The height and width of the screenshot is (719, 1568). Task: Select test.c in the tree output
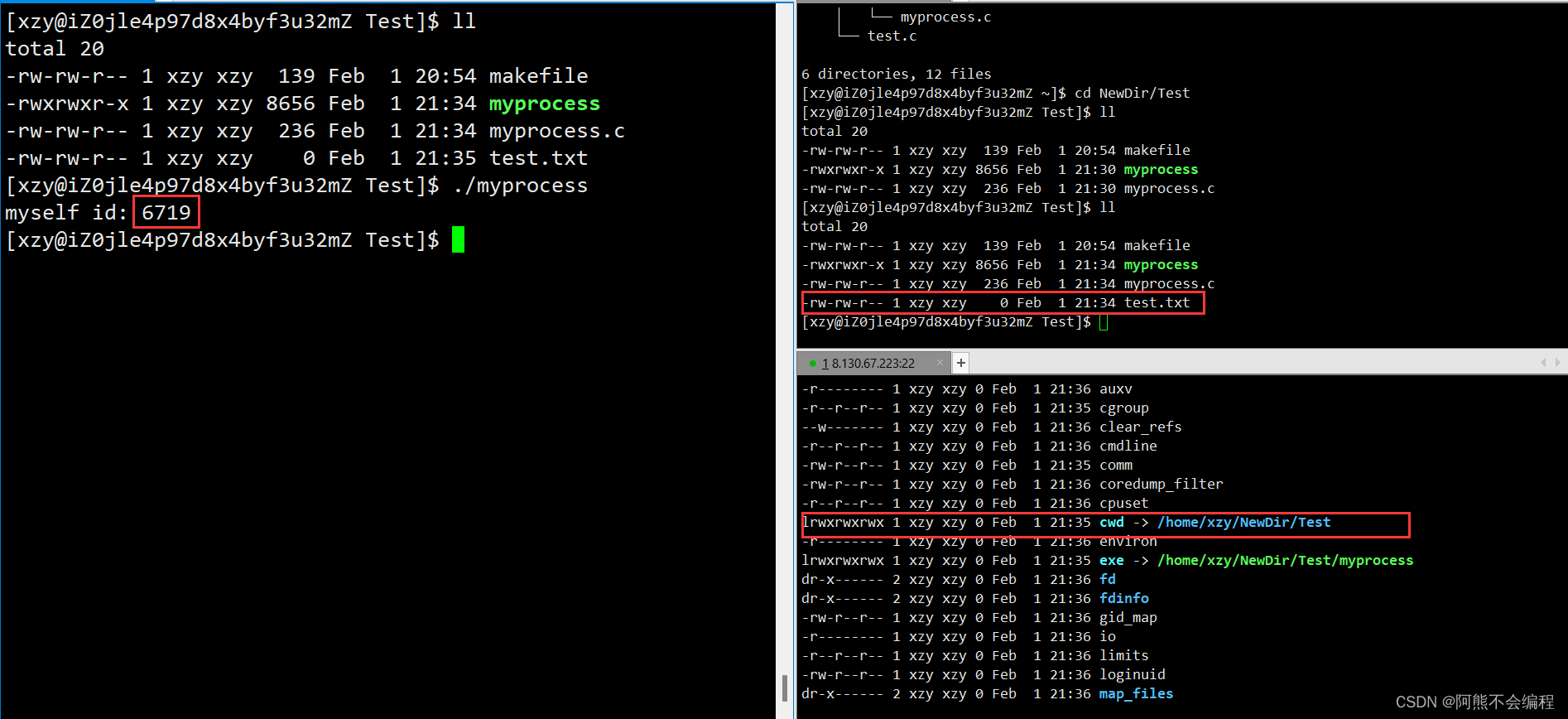(x=892, y=36)
